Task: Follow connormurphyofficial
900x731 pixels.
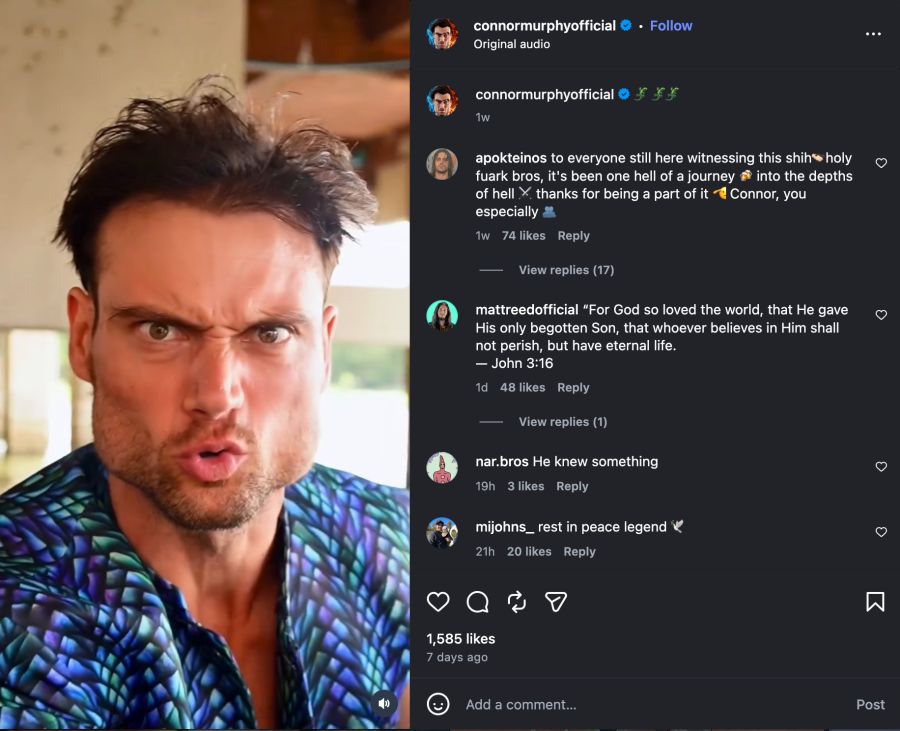Action: pyautogui.click(x=671, y=26)
